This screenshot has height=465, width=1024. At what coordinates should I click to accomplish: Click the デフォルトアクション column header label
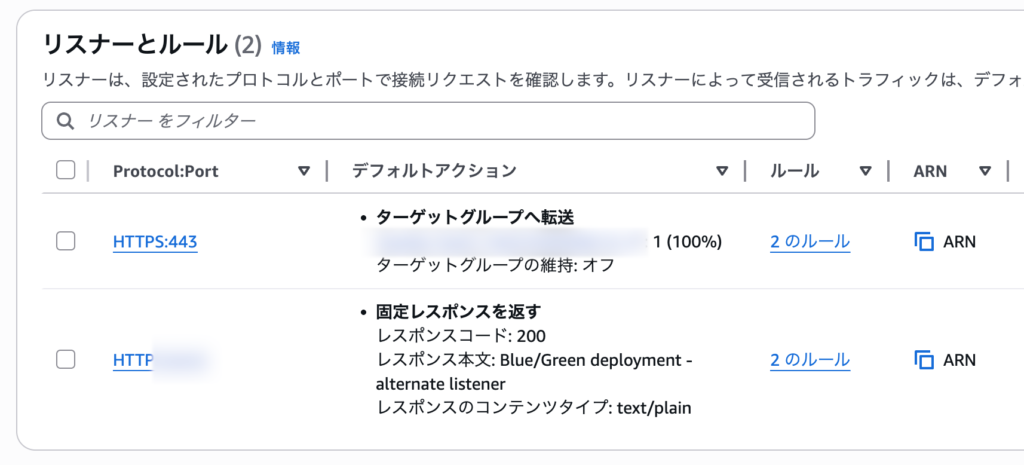(x=434, y=171)
